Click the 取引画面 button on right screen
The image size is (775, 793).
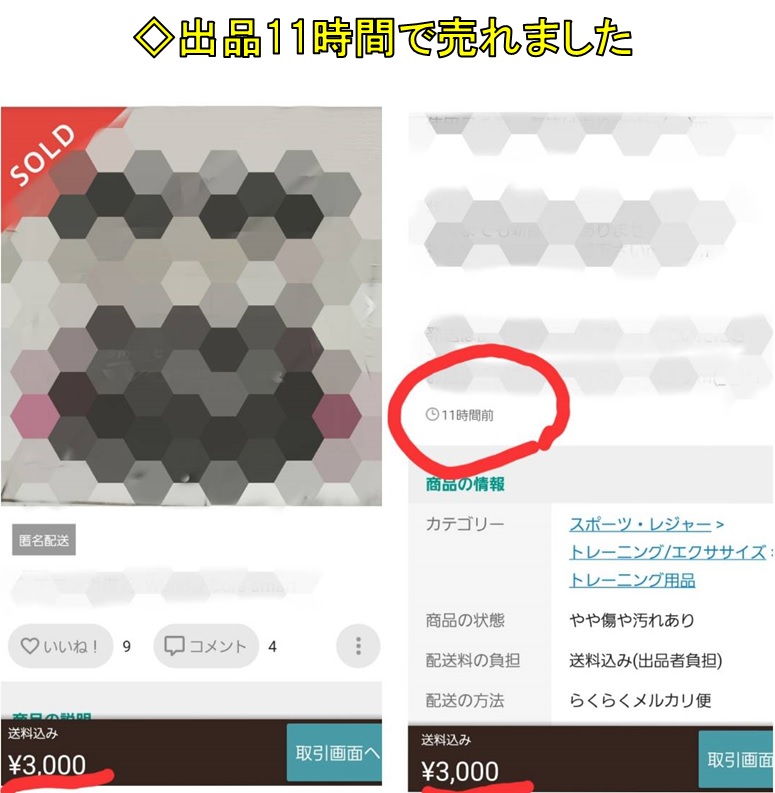coord(736,759)
